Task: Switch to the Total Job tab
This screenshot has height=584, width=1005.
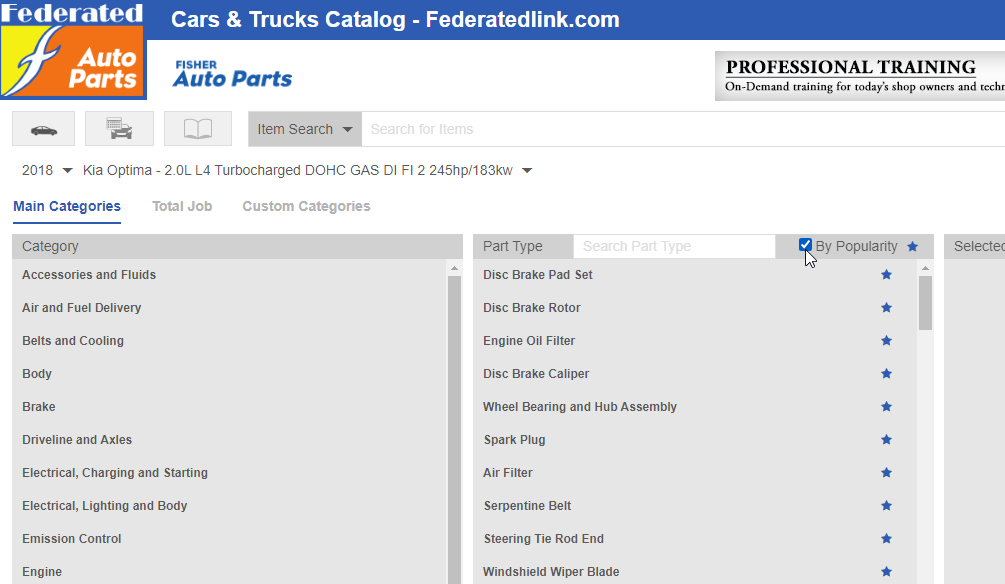Action: (x=181, y=206)
